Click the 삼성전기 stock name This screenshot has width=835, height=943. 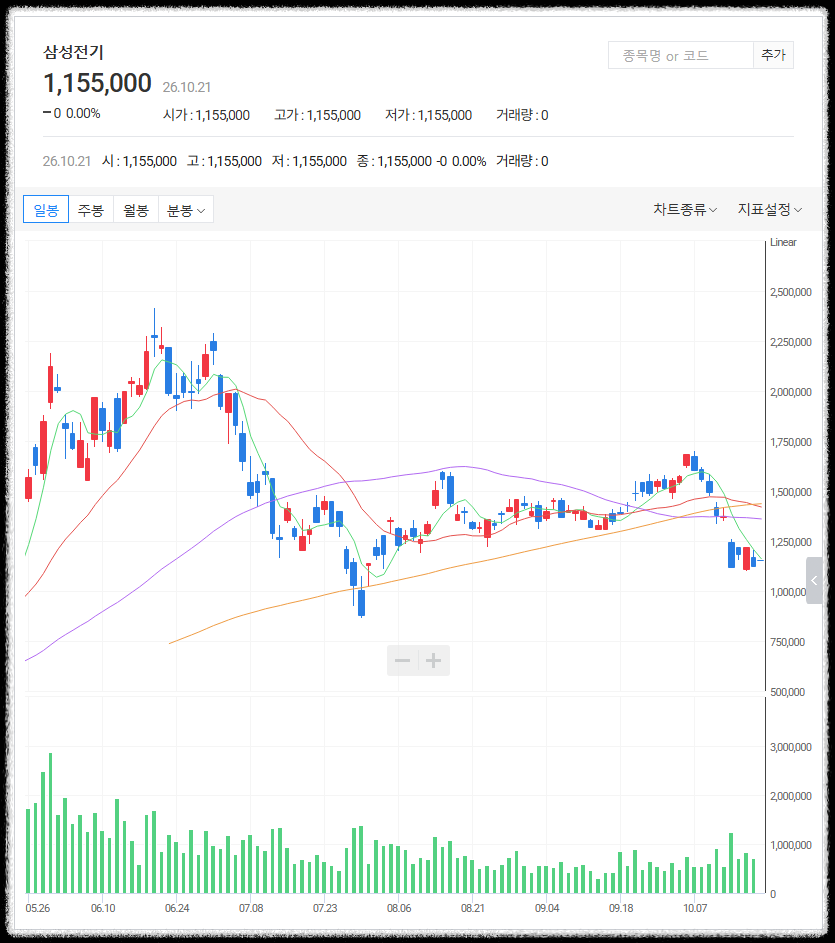coord(73,52)
